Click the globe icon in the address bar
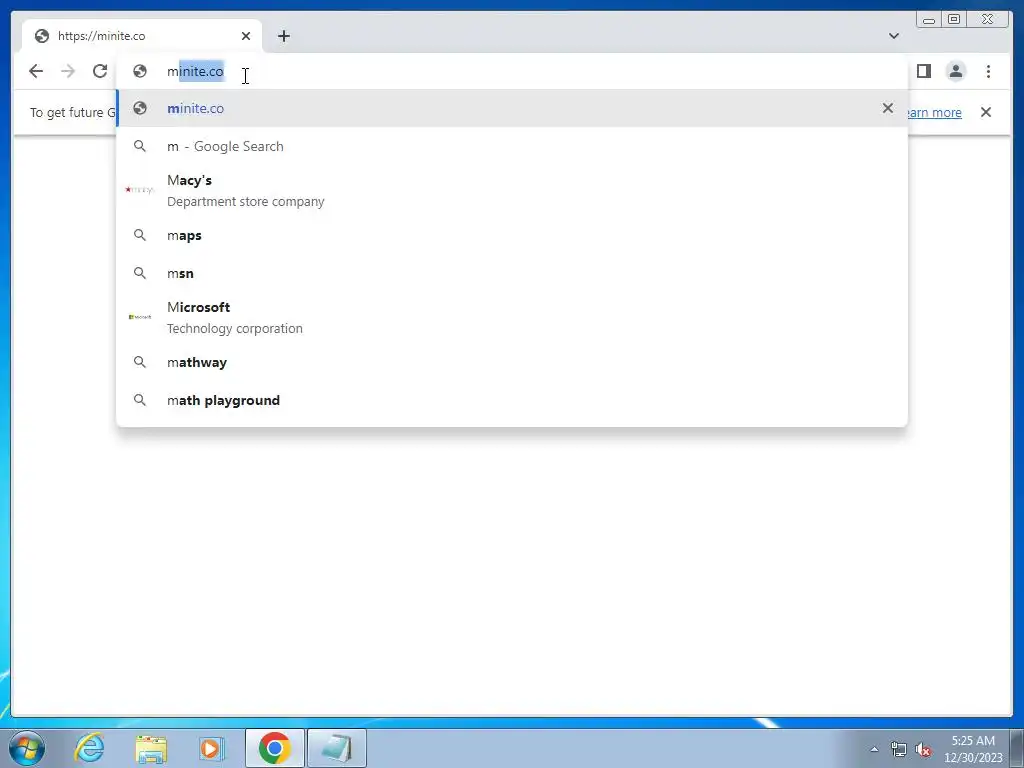Viewport: 1024px width, 768px height. (140, 71)
